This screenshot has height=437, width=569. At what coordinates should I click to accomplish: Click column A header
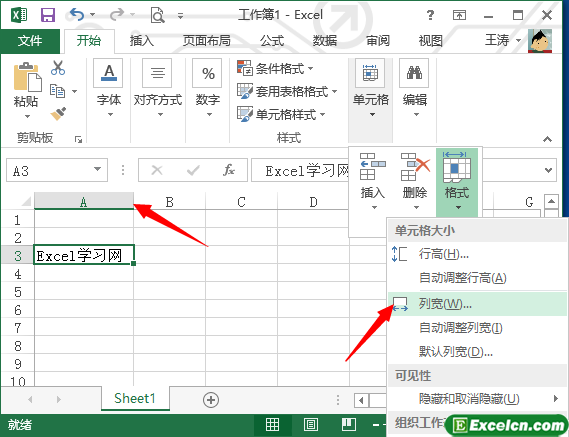(84, 201)
